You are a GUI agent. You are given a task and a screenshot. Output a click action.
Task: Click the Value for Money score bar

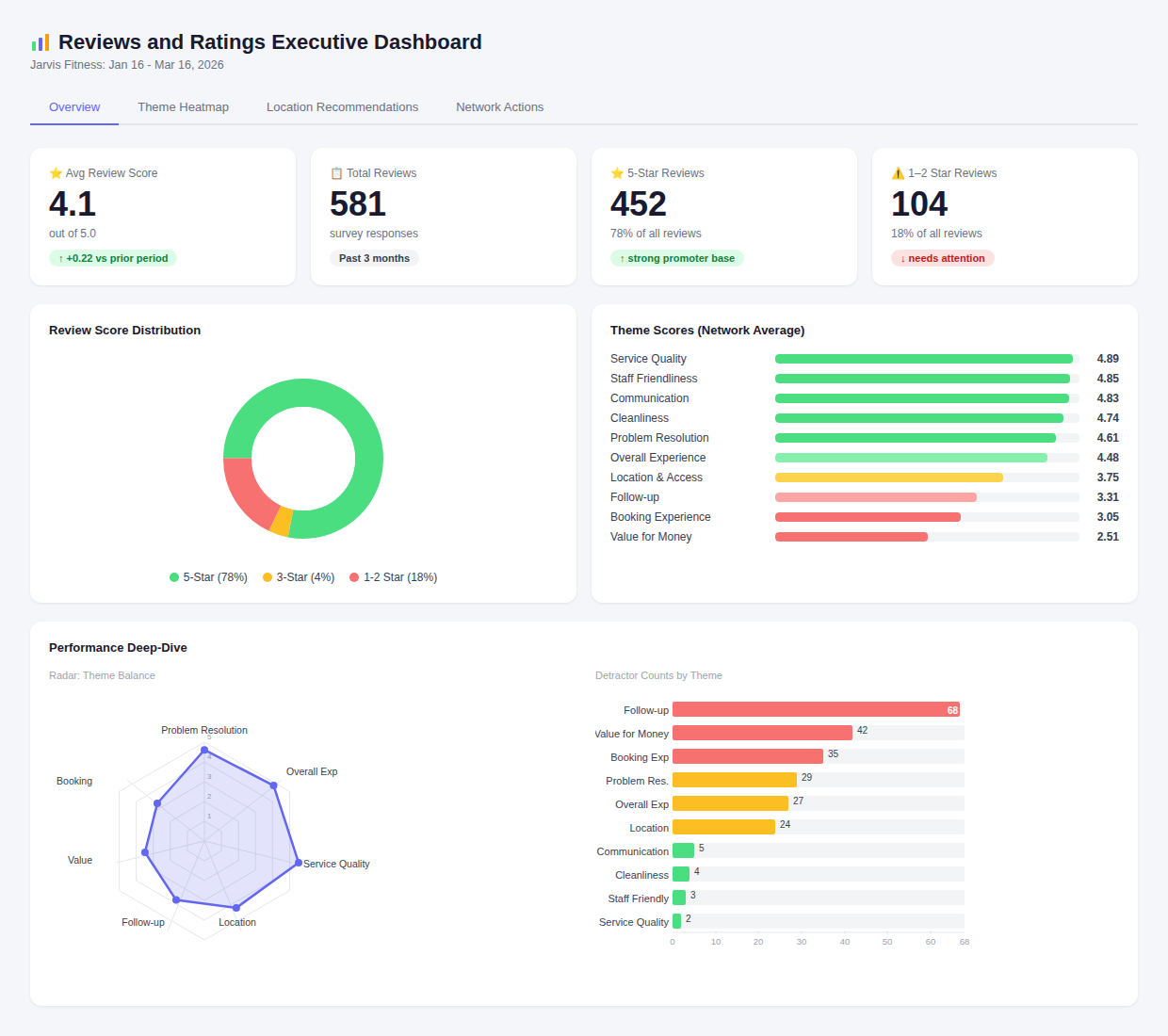point(851,536)
